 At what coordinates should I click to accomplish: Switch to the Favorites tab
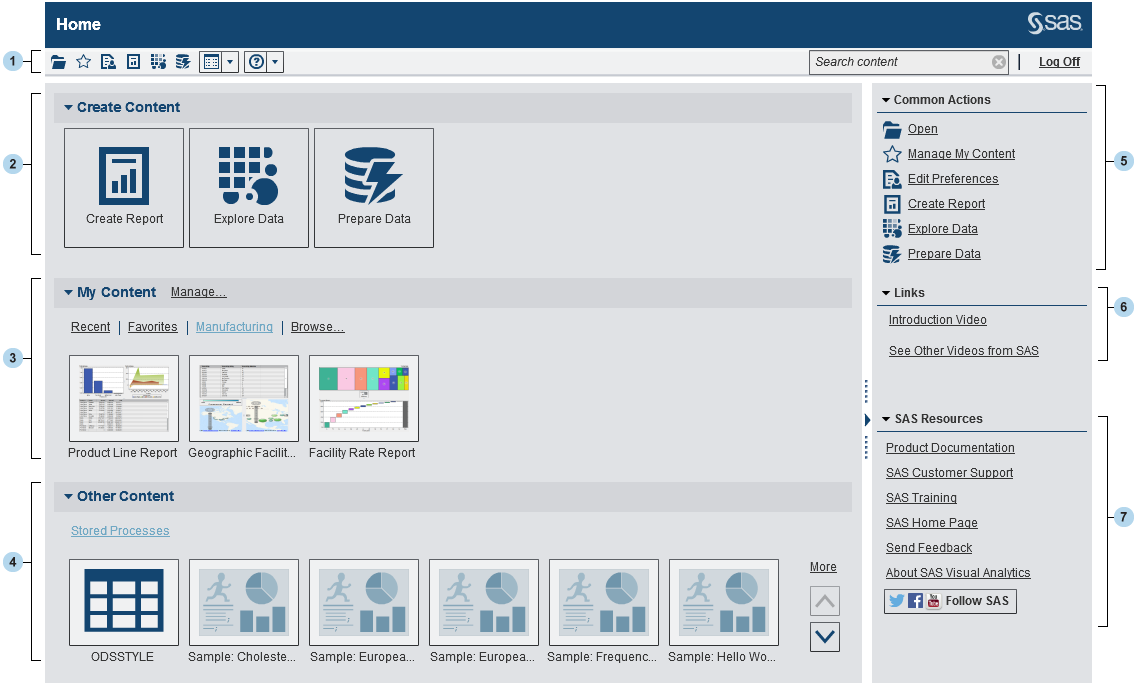[x=152, y=327]
